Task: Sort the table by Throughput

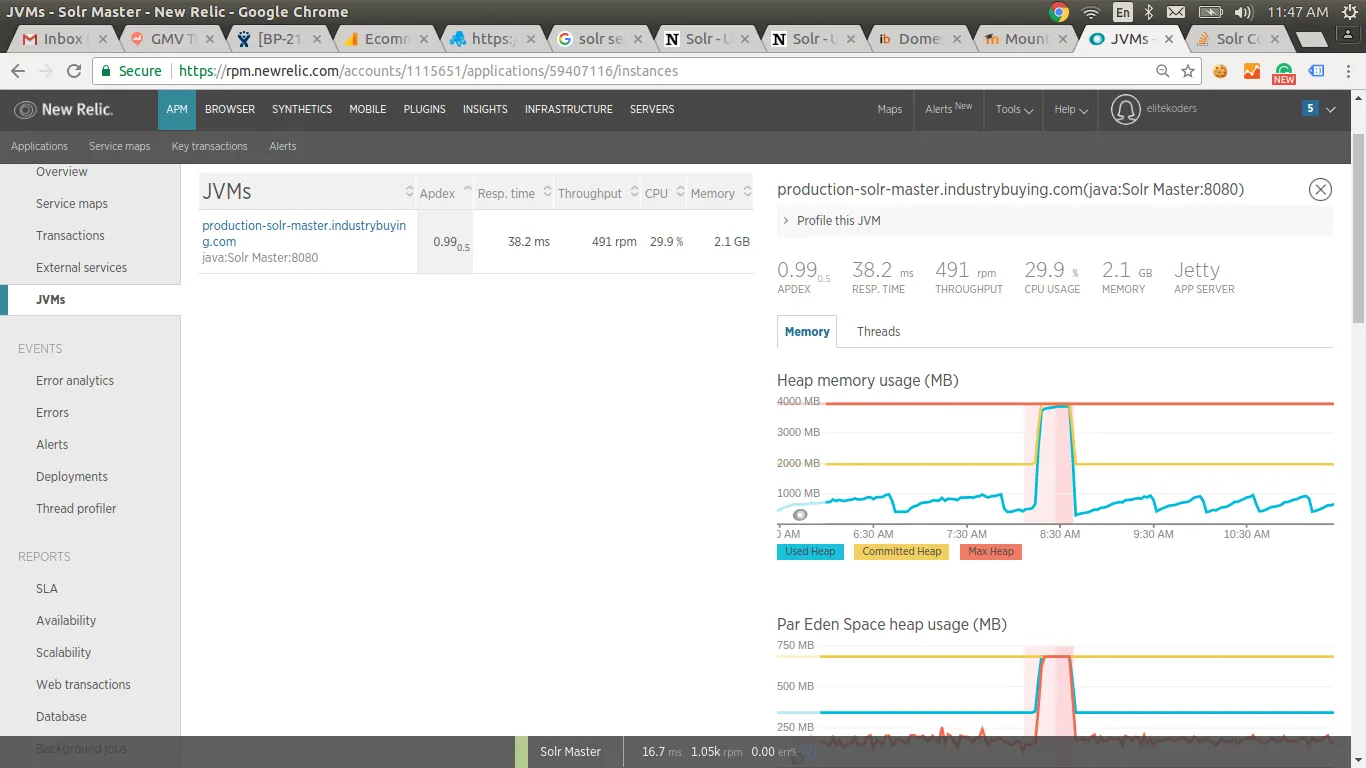Action: click(597, 193)
